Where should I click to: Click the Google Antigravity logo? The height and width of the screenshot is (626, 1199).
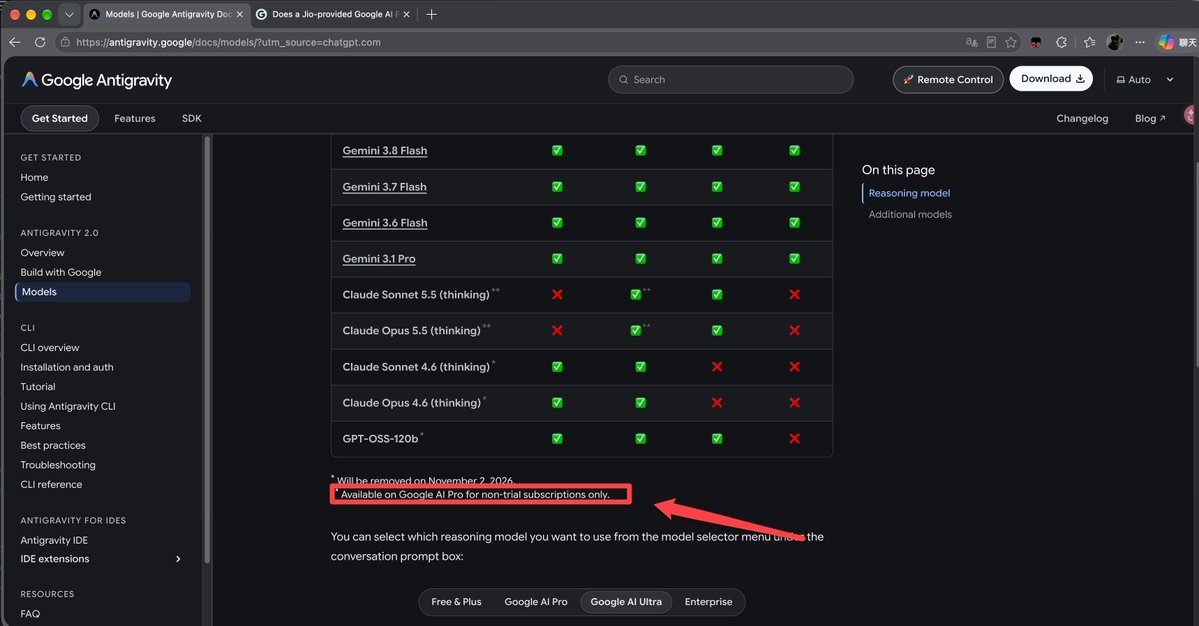pyautogui.click(x=97, y=79)
